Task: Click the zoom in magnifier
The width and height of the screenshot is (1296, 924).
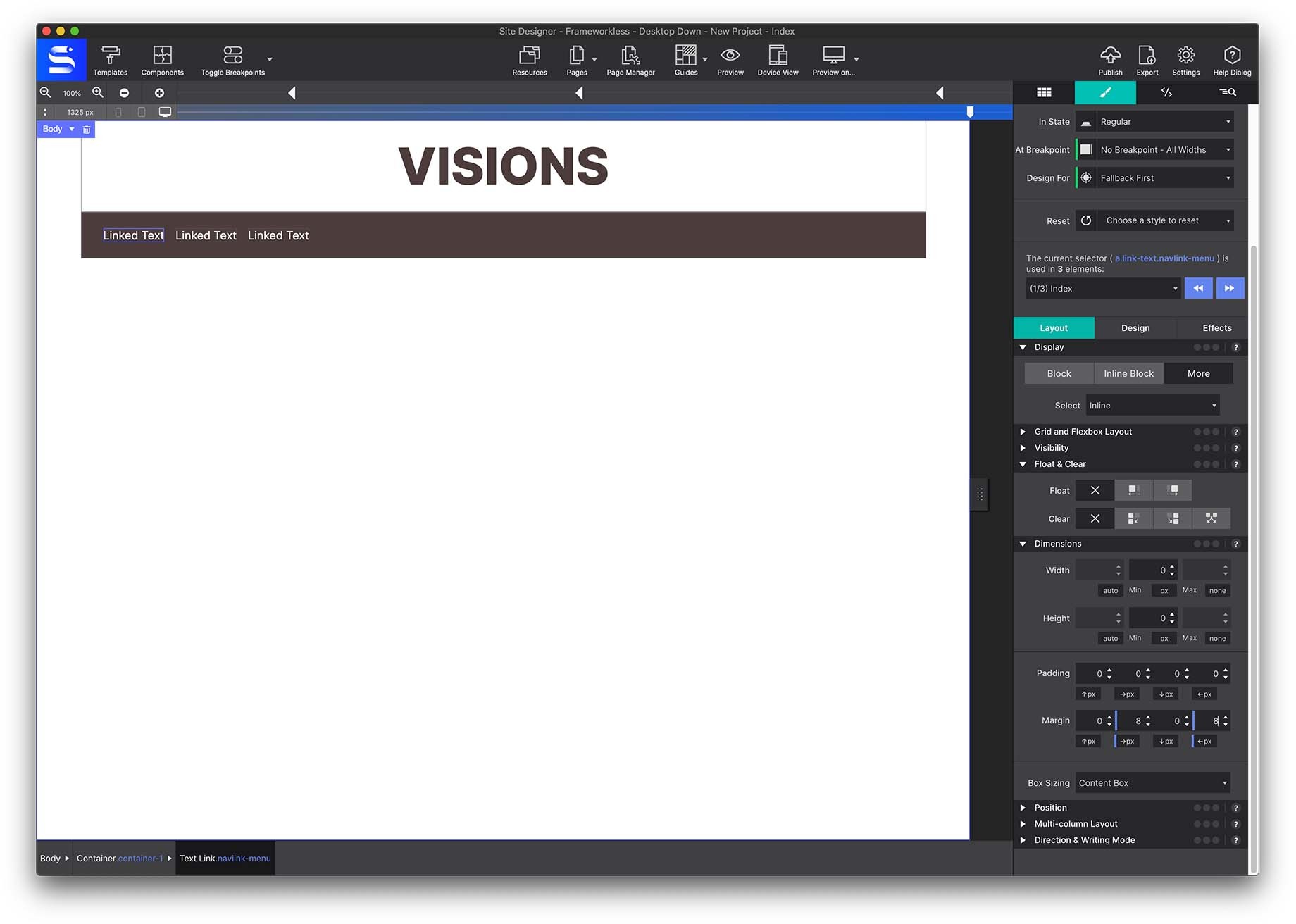Action: pos(98,92)
